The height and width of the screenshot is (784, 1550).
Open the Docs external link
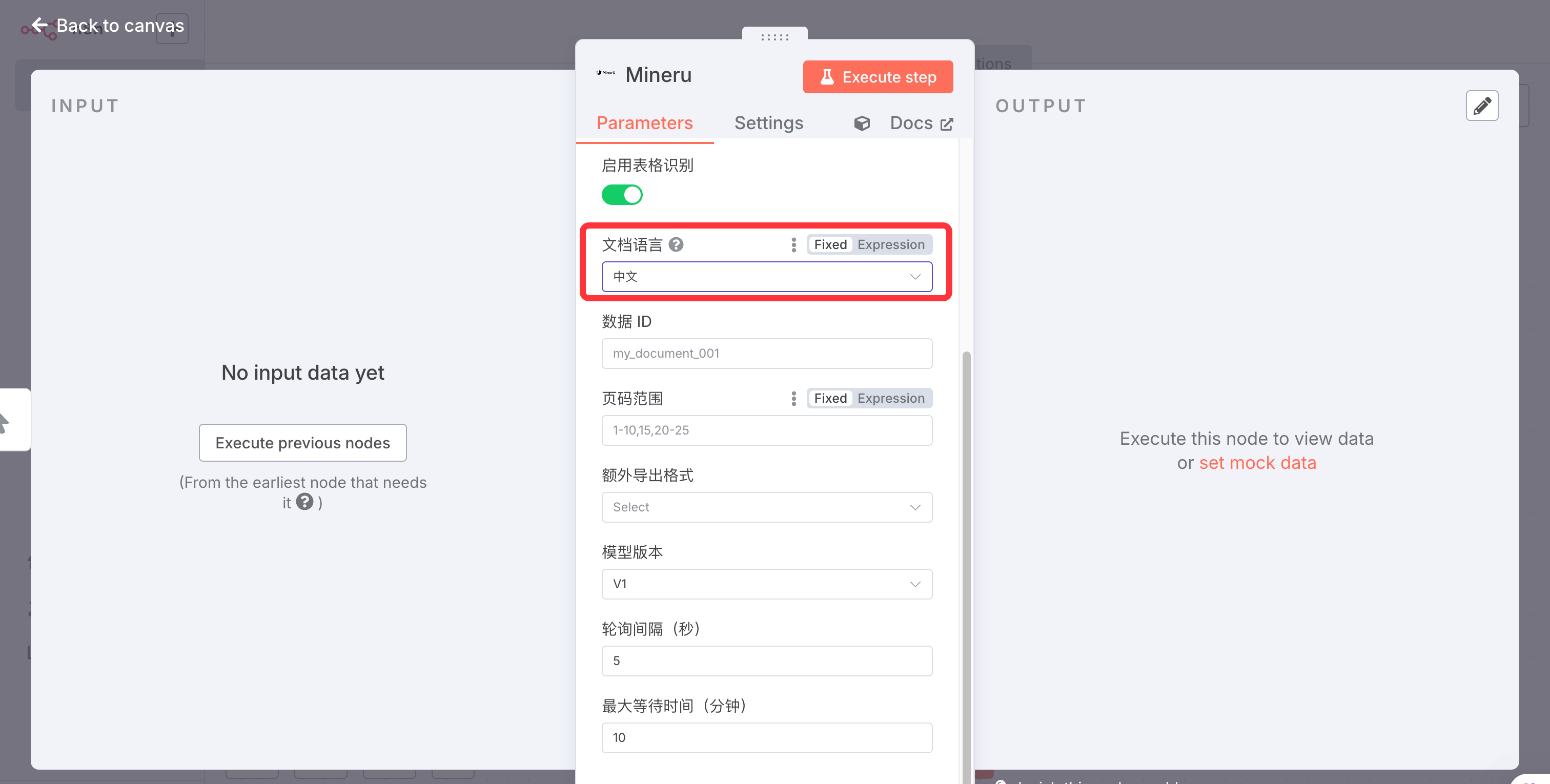[x=921, y=123]
